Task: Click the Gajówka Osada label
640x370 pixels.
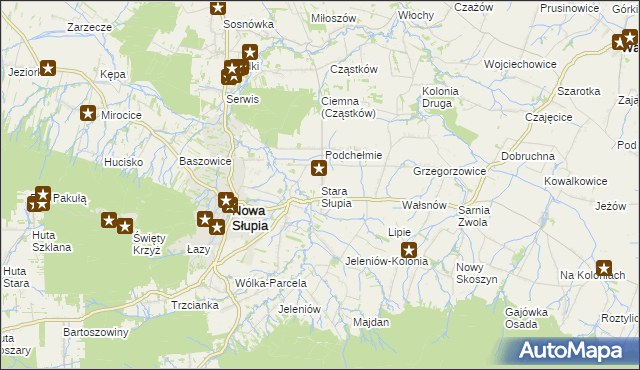Action: (526, 318)
